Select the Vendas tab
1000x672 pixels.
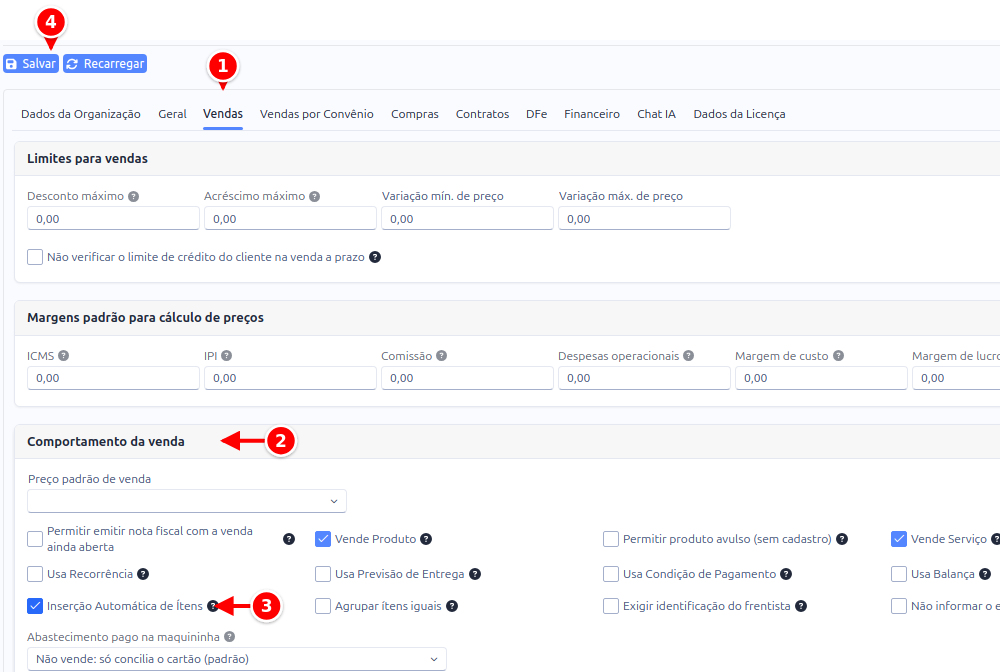223,114
